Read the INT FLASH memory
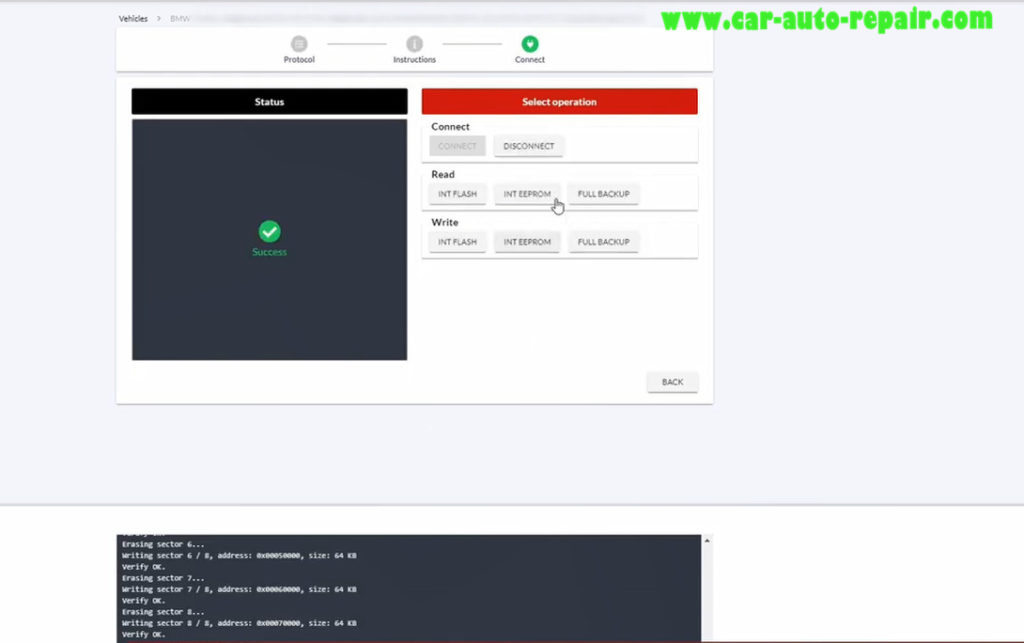1024x643 pixels. (456, 193)
